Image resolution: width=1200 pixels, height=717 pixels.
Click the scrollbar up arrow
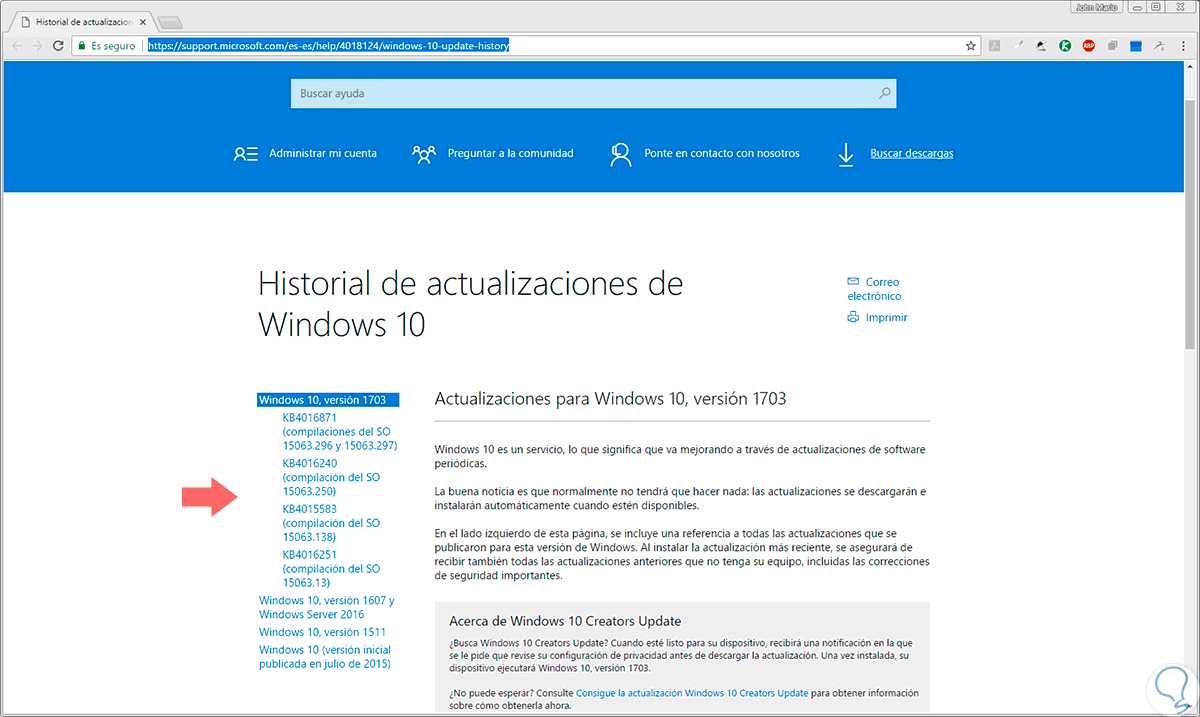[1190, 66]
